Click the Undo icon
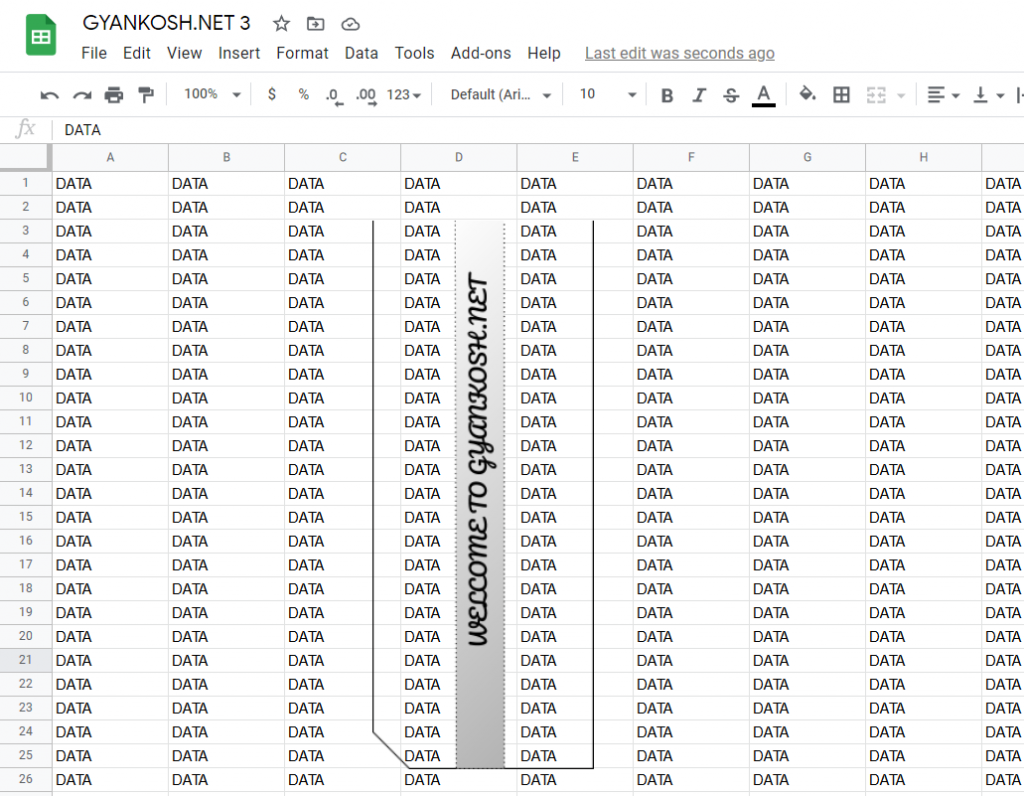This screenshot has width=1024, height=796. point(48,94)
